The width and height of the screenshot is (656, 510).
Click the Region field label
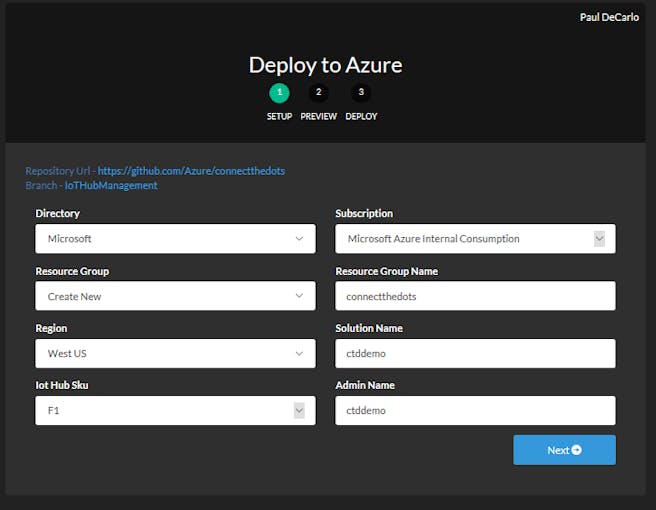pyautogui.click(x=51, y=328)
